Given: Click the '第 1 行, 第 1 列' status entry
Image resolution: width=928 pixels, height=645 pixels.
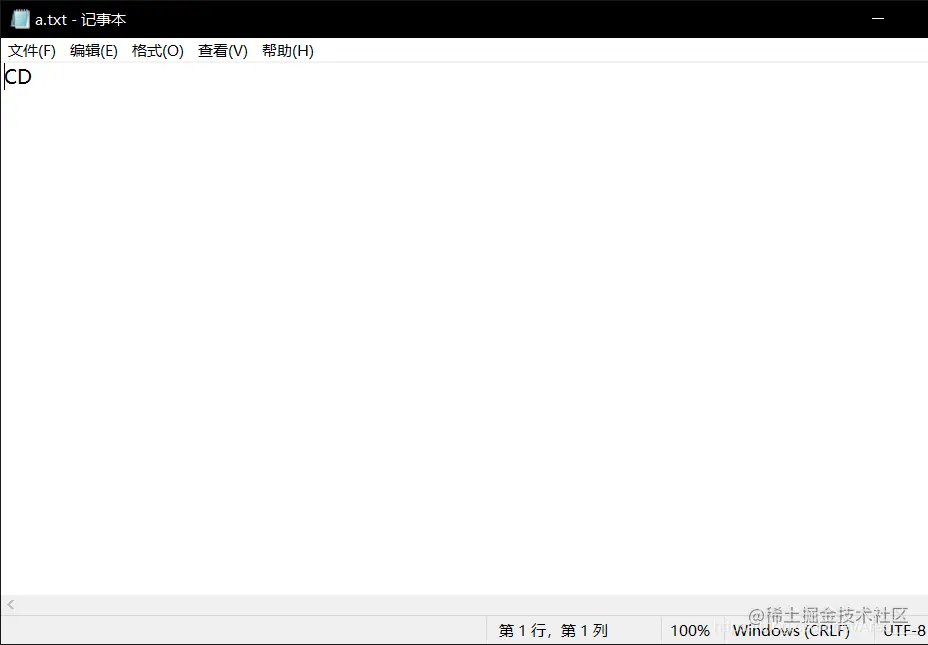Looking at the screenshot, I should 553,631.
